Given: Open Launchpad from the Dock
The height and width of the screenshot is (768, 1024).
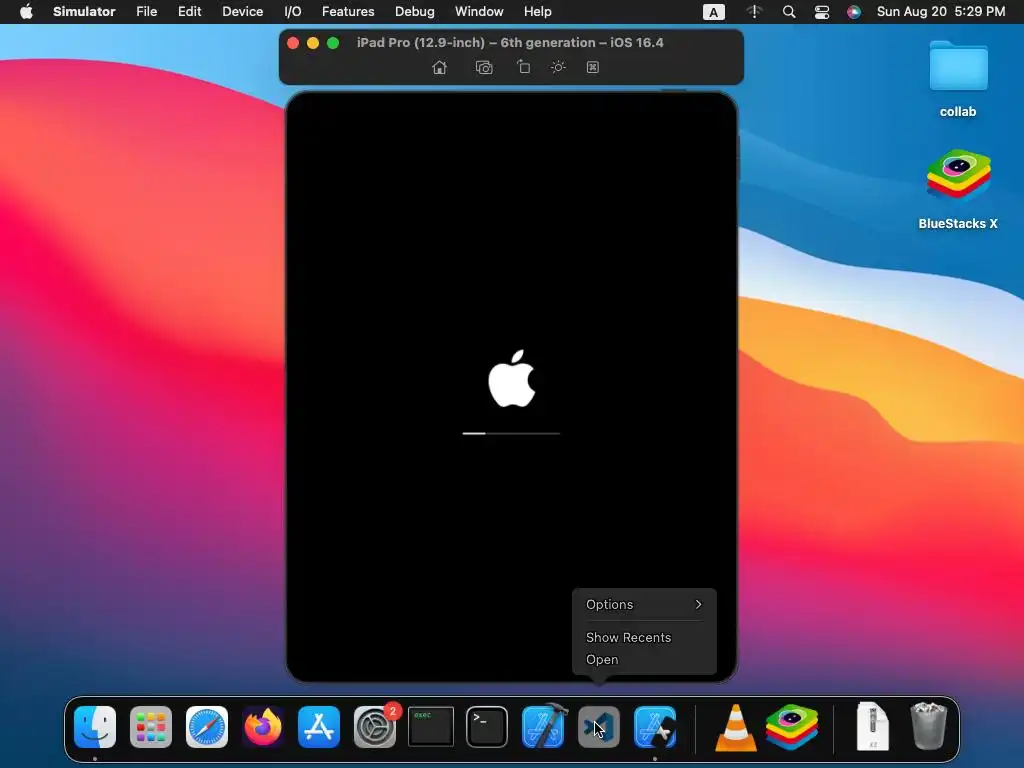Looking at the screenshot, I should tap(151, 727).
